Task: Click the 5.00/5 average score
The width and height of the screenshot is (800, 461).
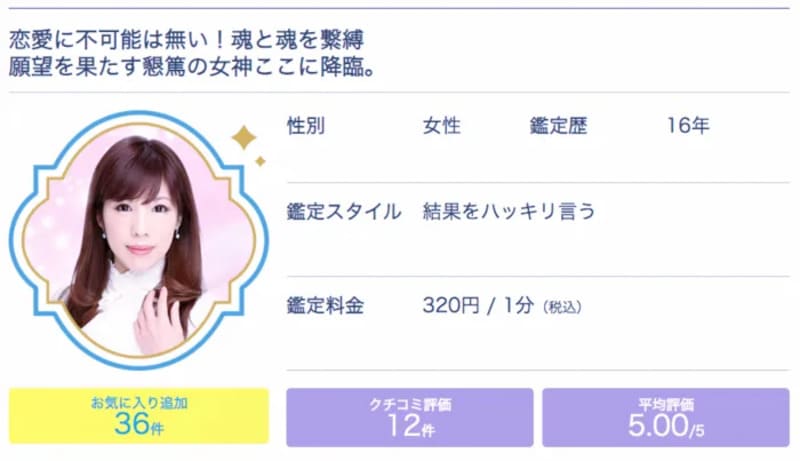Action: click(x=665, y=426)
